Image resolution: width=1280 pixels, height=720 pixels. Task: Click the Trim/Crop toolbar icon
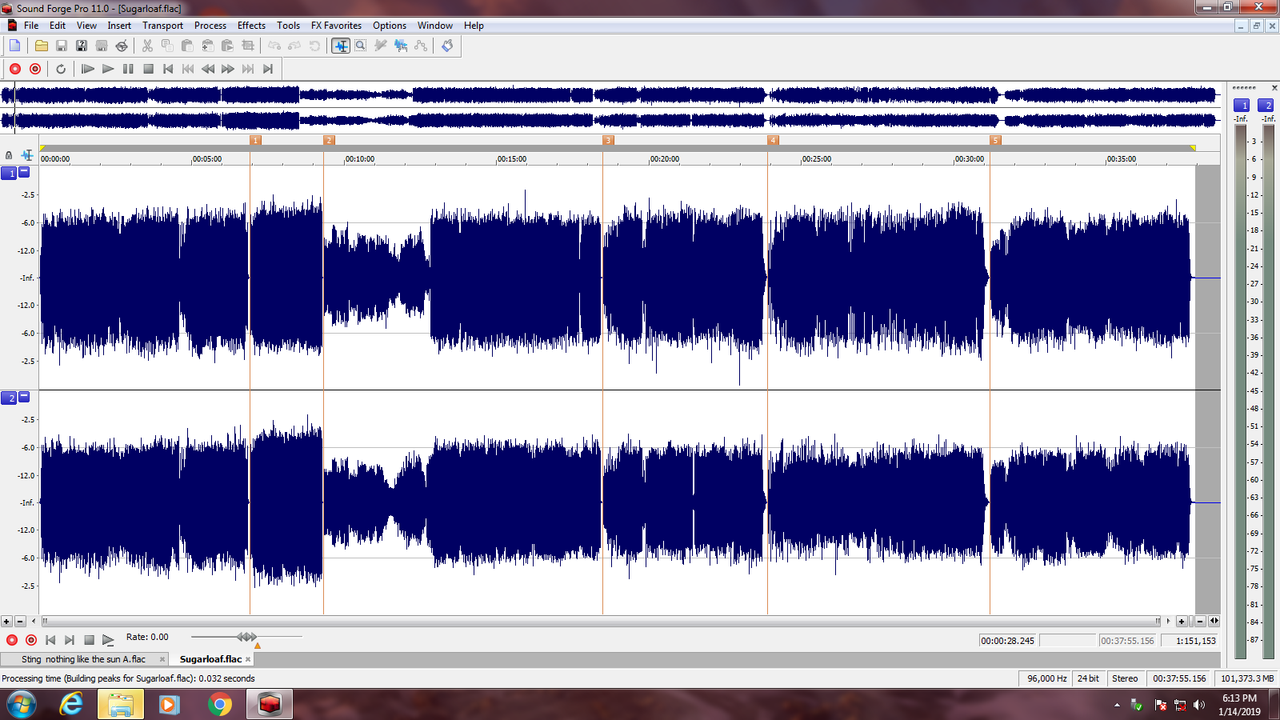click(x=247, y=45)
